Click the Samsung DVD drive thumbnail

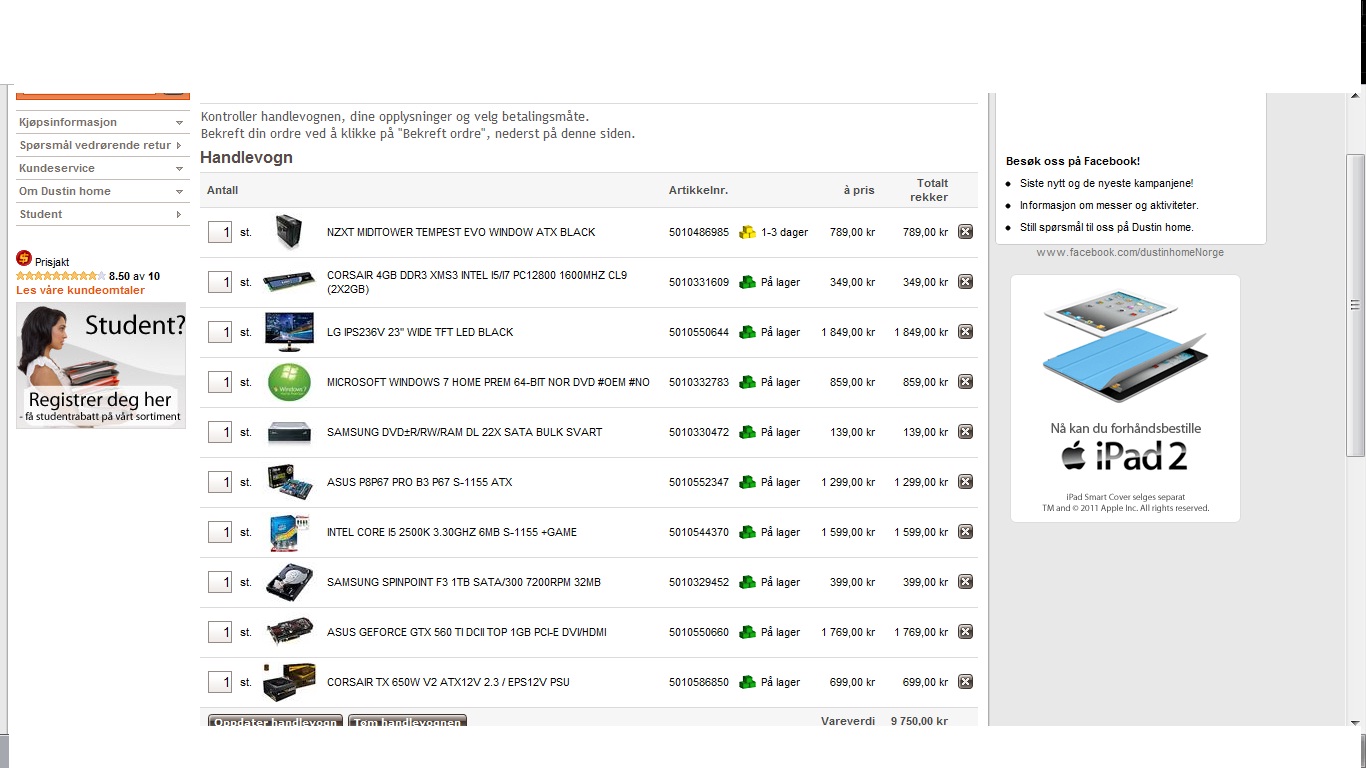pyautogui.click(x=289, y=433)
